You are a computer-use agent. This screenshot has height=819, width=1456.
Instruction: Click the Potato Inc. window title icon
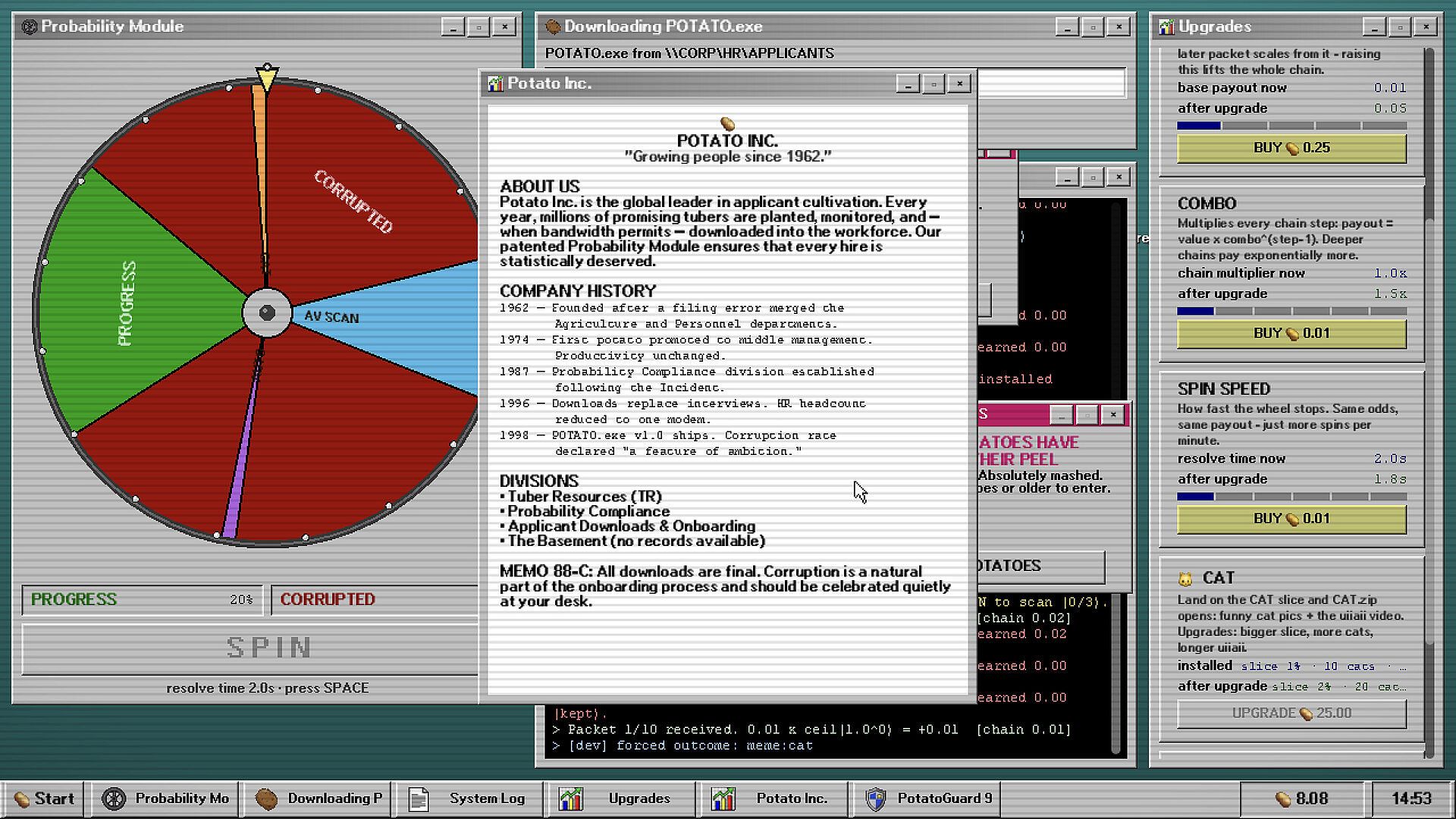tap(495, 83)
